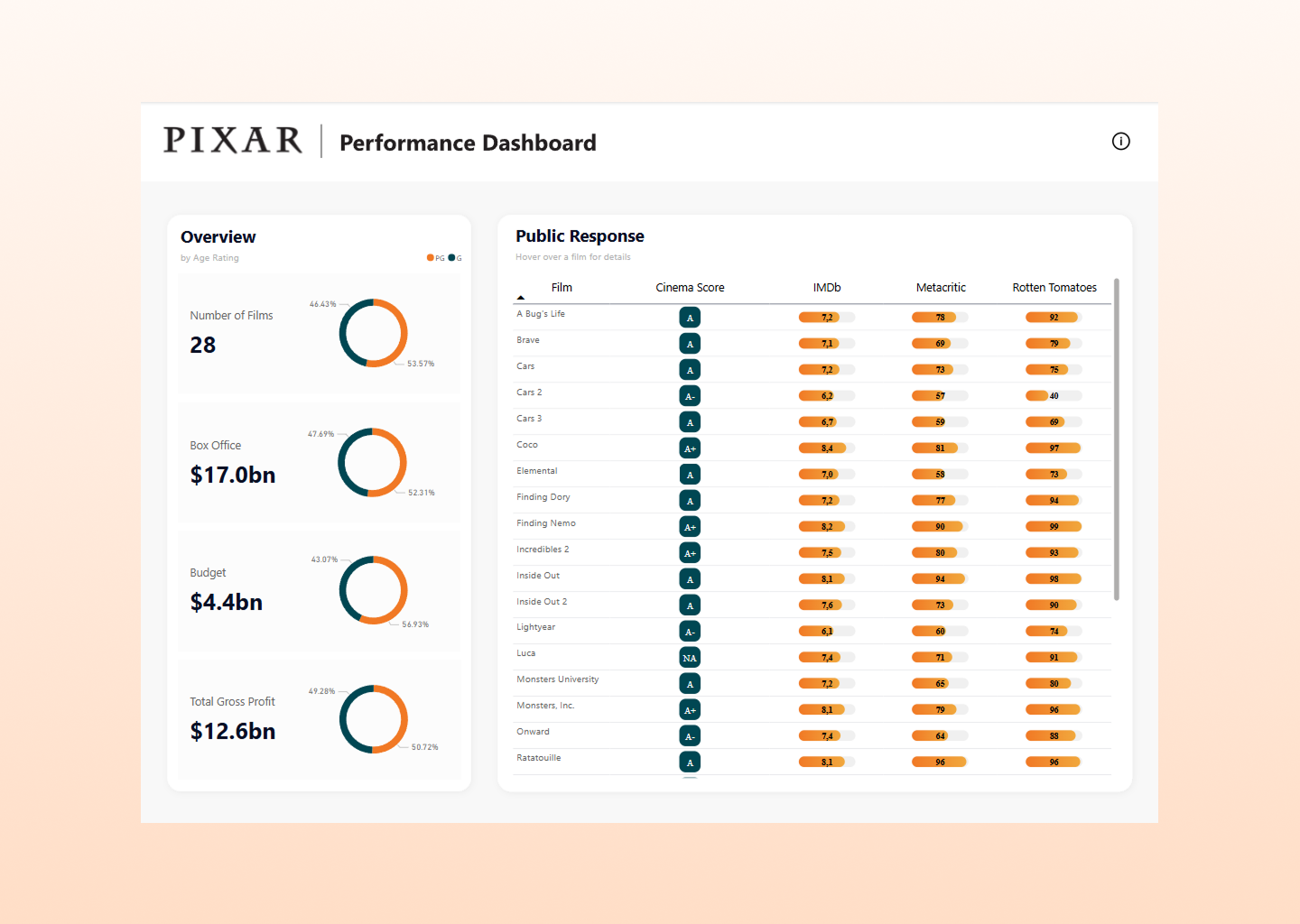
Task: Select the 'Coco' film name
Action: coord(527,445)
